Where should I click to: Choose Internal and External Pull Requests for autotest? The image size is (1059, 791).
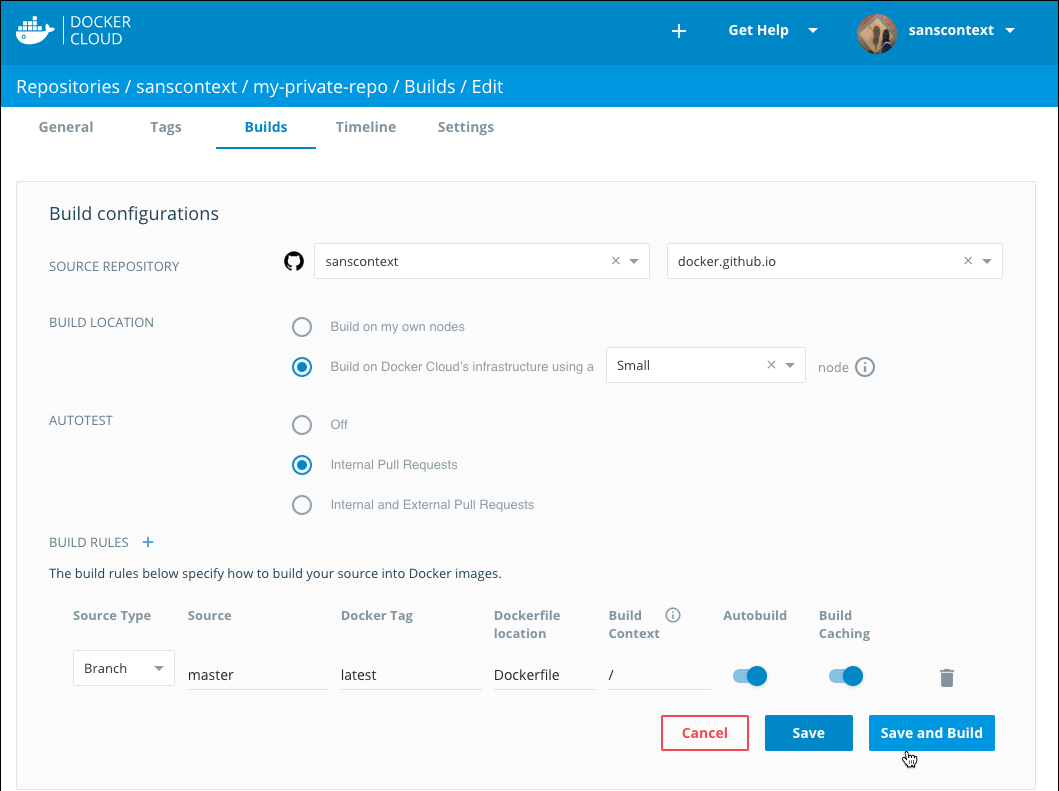[x=302, y=505]
